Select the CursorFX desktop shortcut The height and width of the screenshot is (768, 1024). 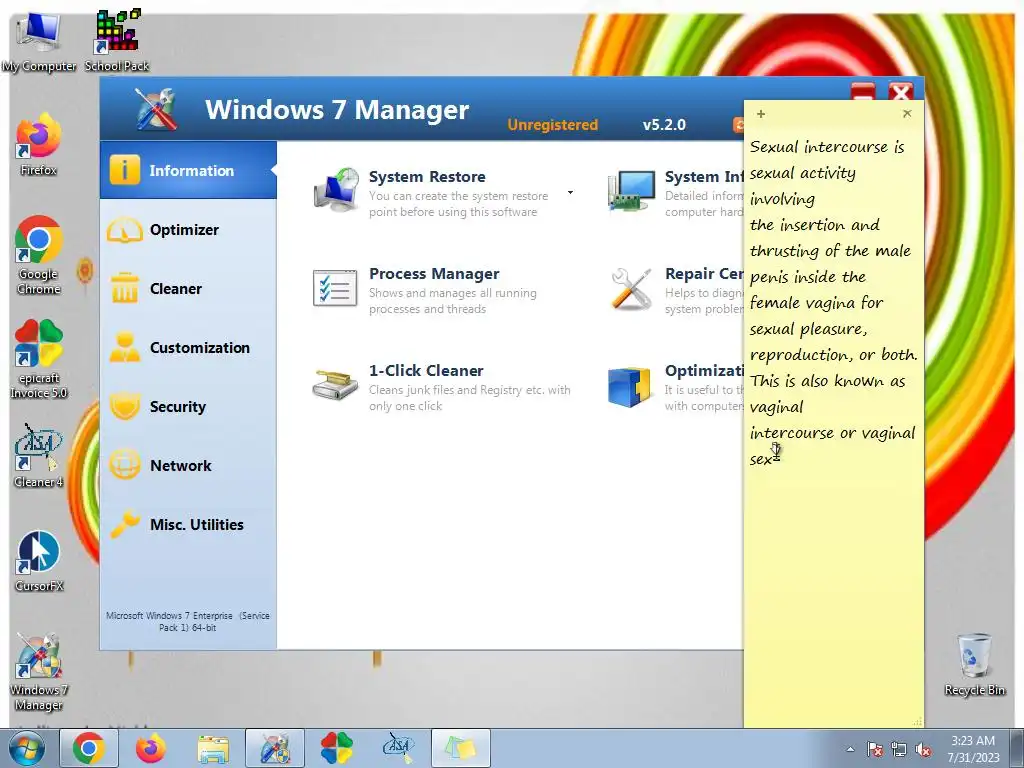39,560
